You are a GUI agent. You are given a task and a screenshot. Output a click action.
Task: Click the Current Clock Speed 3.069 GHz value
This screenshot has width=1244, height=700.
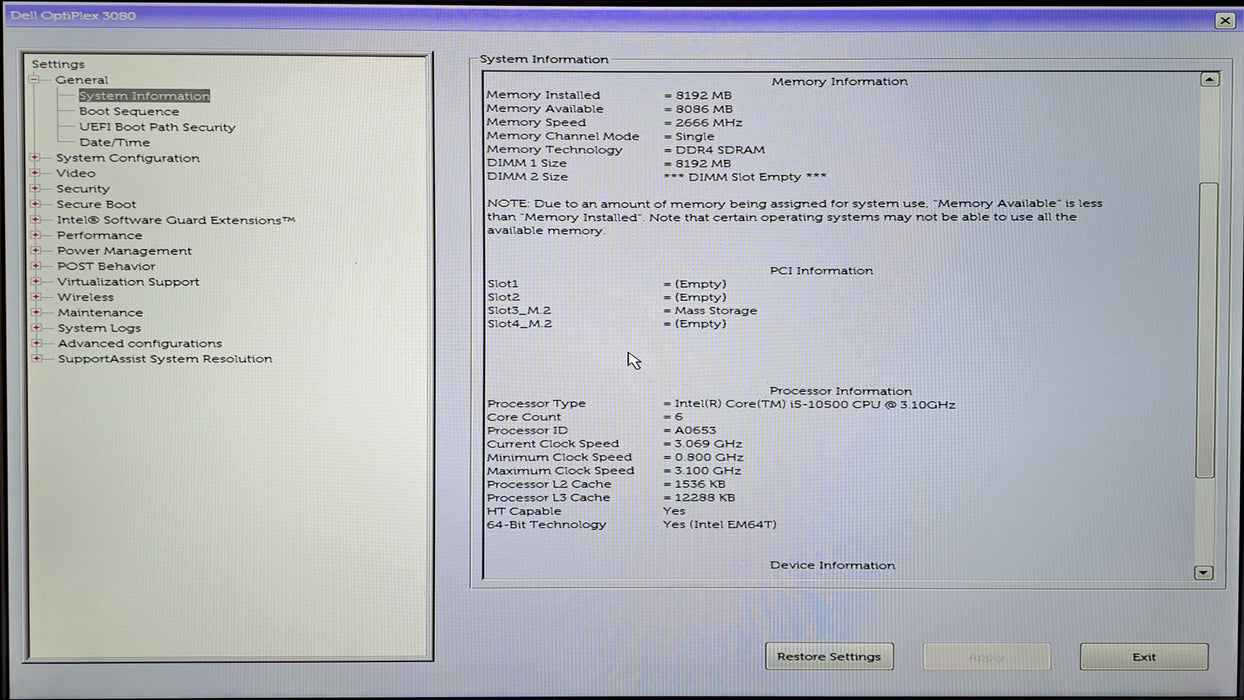702,444
